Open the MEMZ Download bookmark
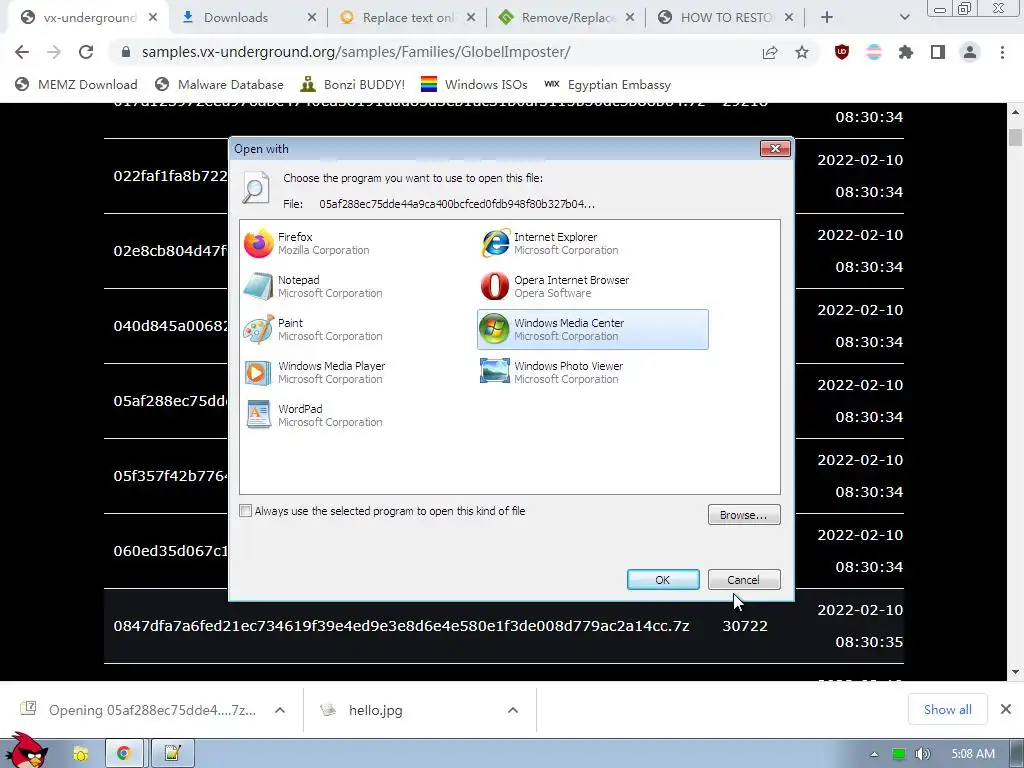1024x768 pixels. point(76,84)
